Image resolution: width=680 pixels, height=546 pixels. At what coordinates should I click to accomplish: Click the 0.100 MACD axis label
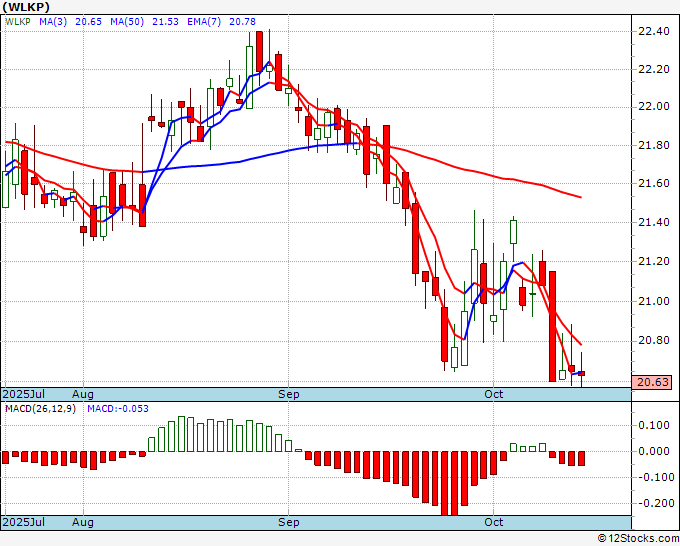654,425
